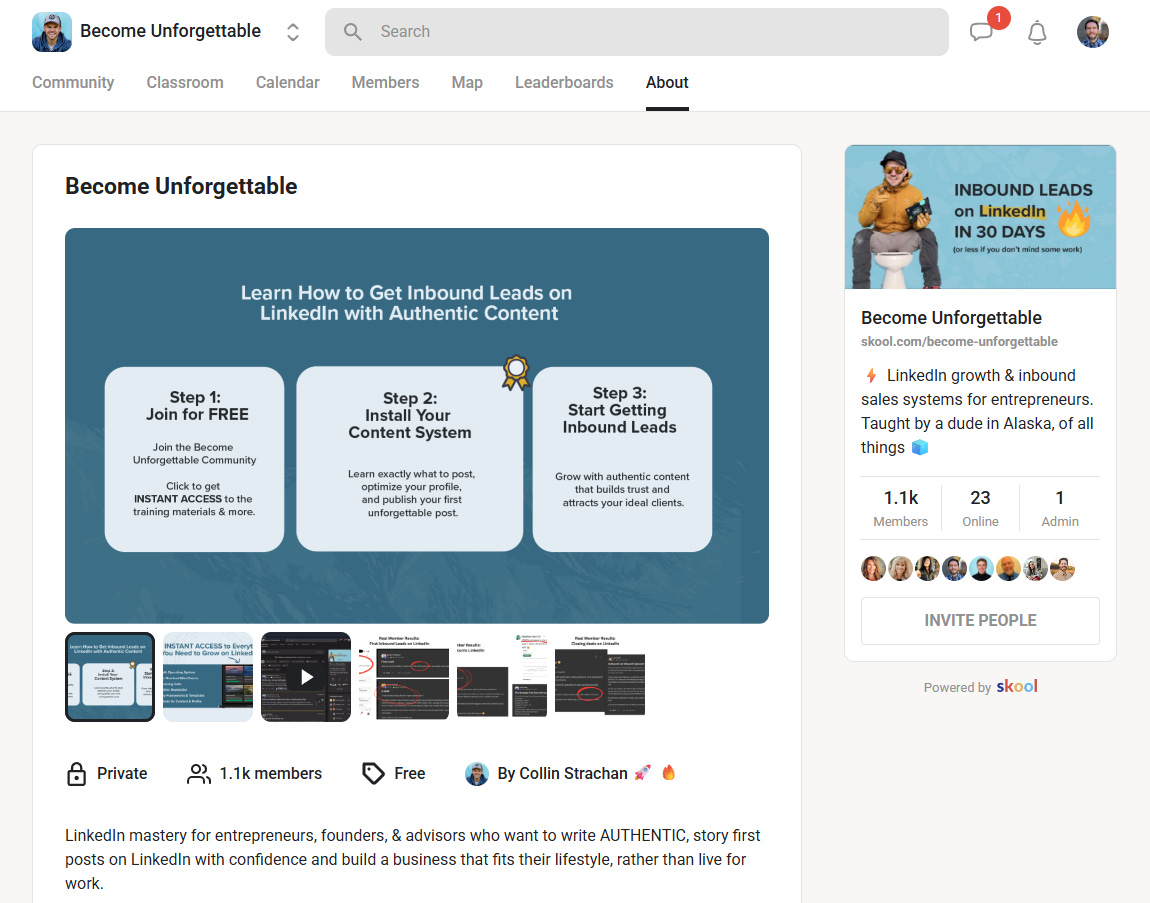Select the fifth member results thumbnail
This screenshot has height=903, width=1150.
[x=502, y=677]
